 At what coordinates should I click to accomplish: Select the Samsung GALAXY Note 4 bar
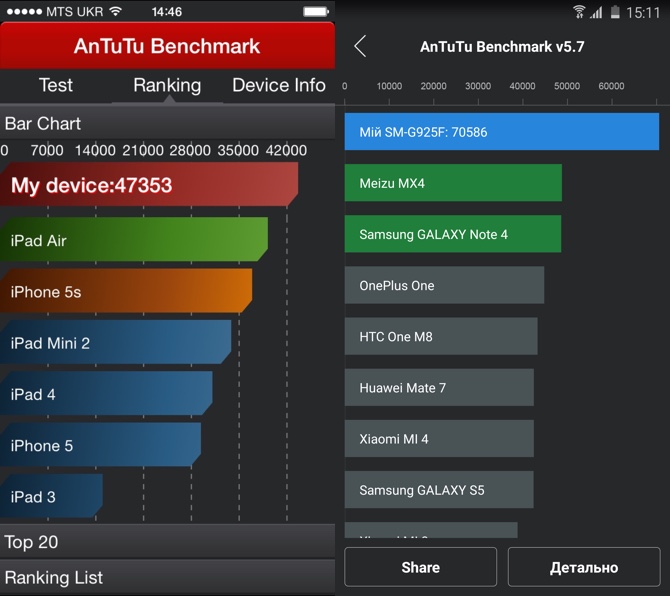[453, 234]
